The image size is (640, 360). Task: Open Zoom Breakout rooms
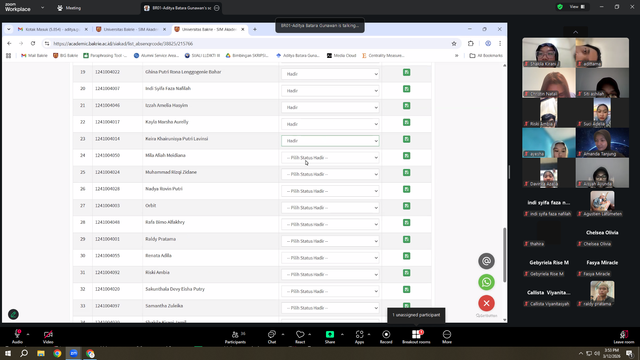(x=416, y=337)
